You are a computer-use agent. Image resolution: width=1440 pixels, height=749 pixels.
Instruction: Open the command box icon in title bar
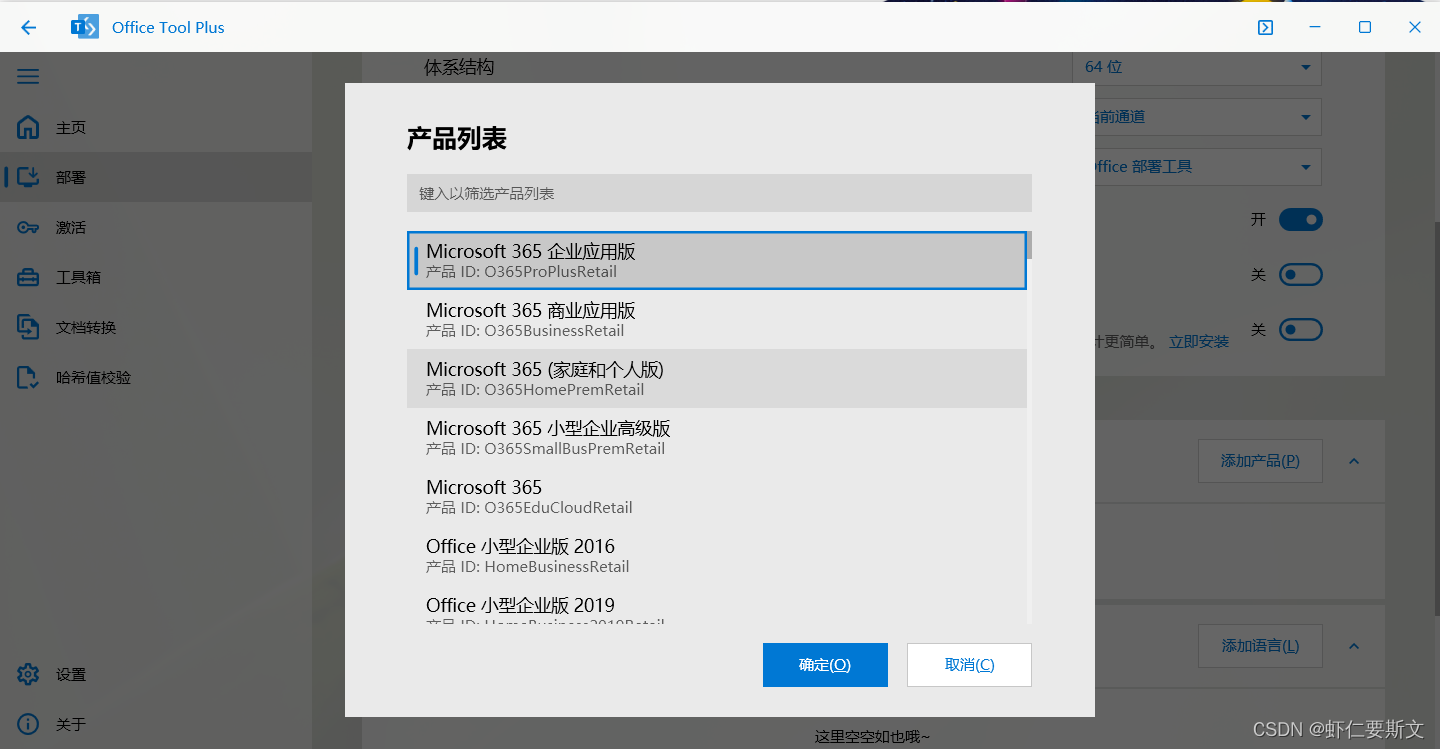[x=1266, y=27]
